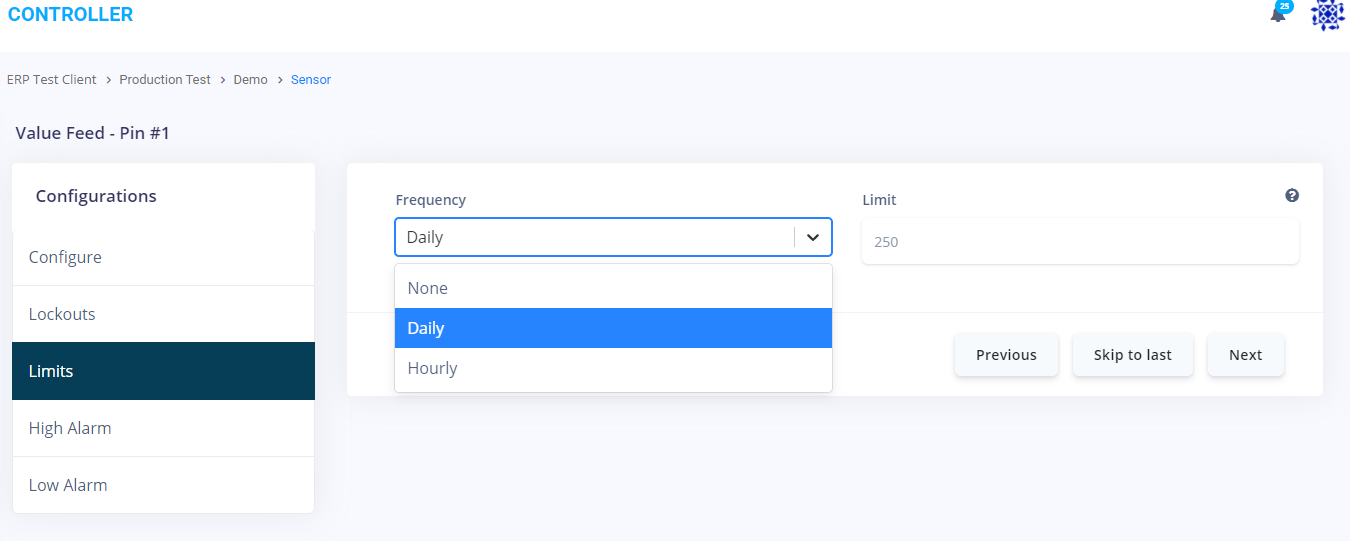Collapse the Frequency dropdown chevron

[x=813, y=238]
